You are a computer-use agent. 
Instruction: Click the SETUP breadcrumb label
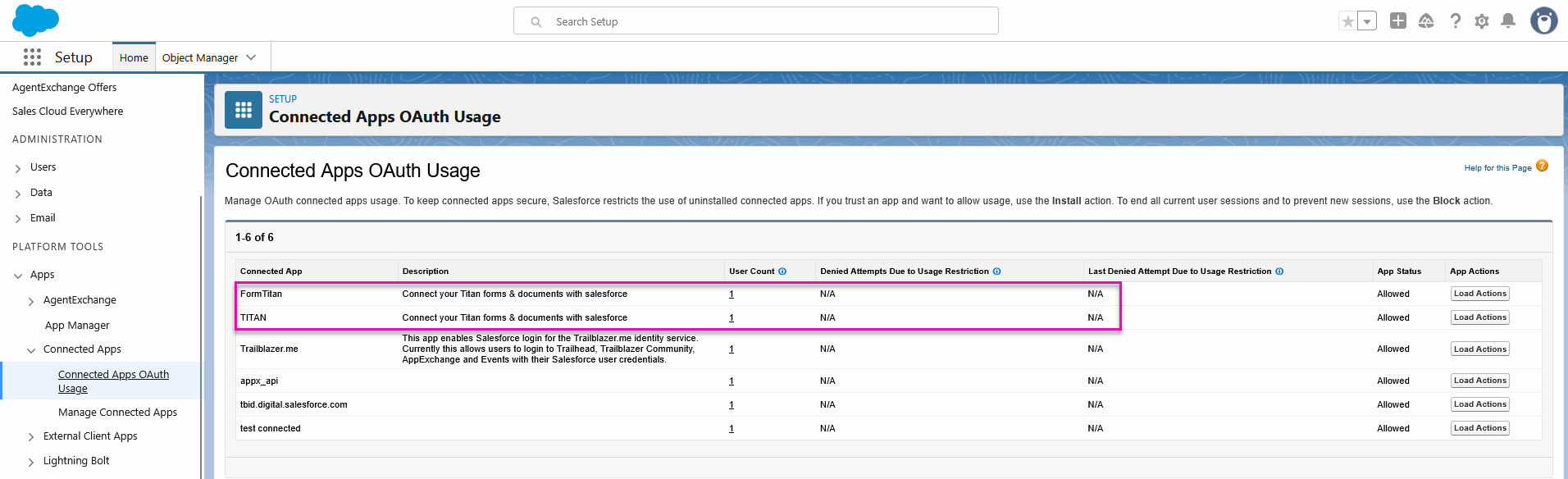click(283, 99)
